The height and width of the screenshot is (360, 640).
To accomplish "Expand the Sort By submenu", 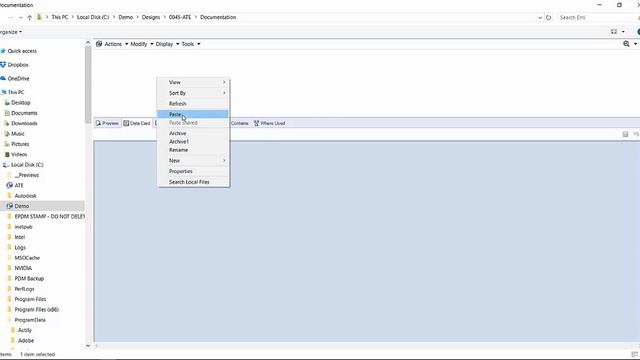I will coord(193,93).
